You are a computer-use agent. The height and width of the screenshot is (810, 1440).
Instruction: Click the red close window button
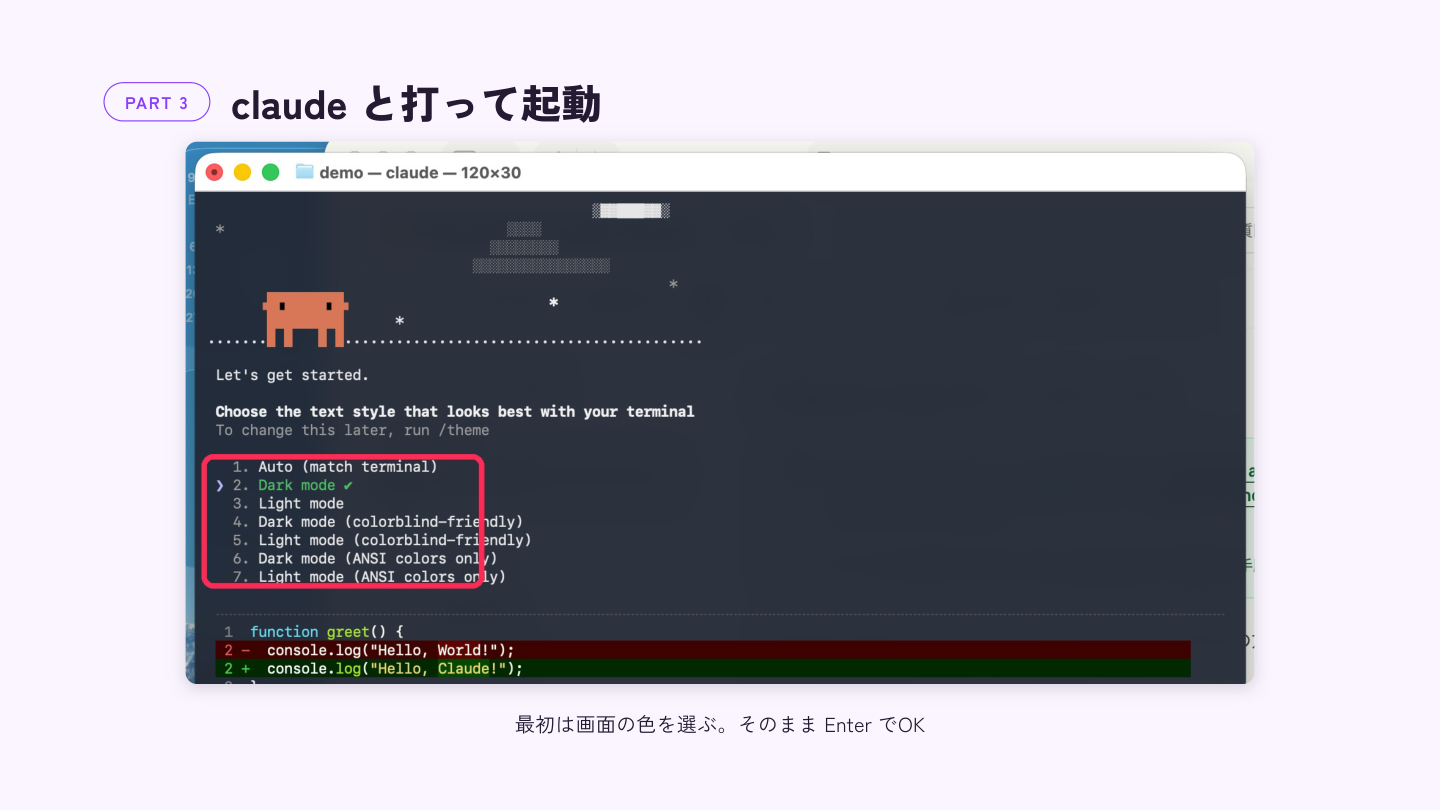[x=214, y=172]
